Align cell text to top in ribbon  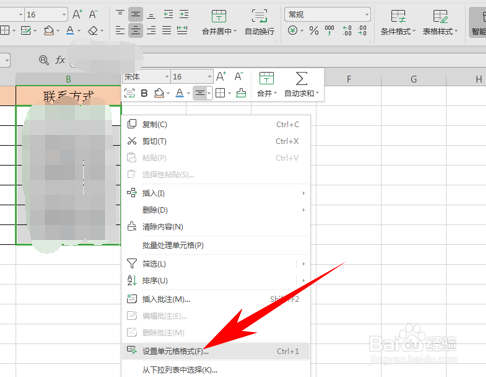coord(120,14)
